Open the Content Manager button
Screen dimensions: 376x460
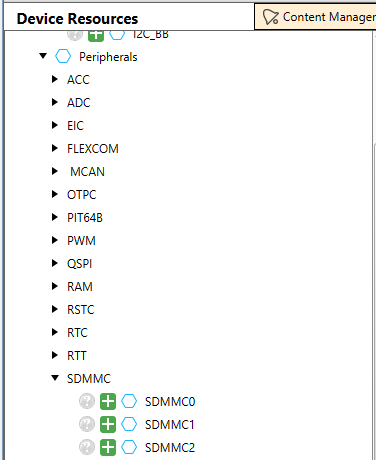[x=315, y=17]
